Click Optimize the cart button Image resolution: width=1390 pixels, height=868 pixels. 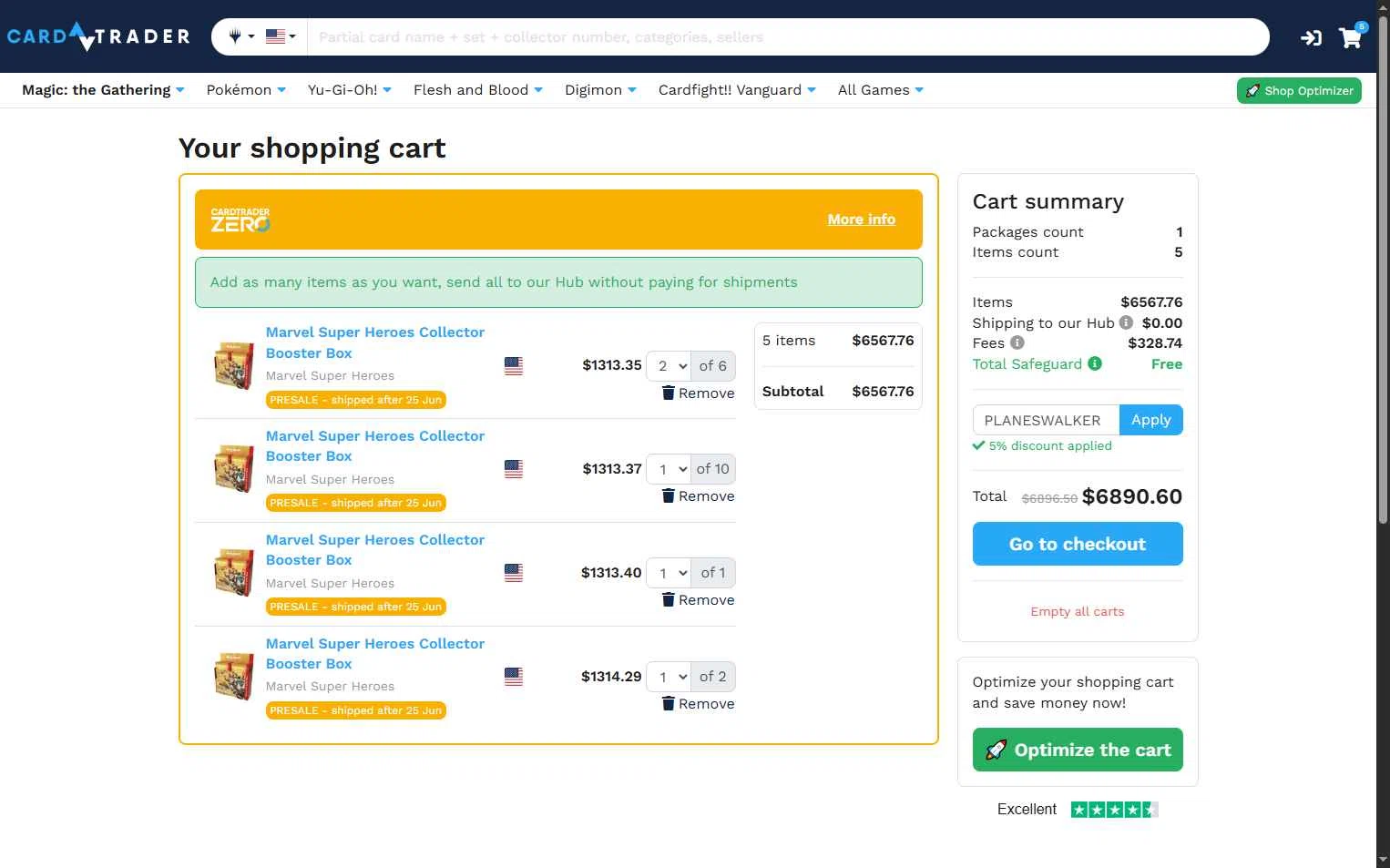point(1078,750)
